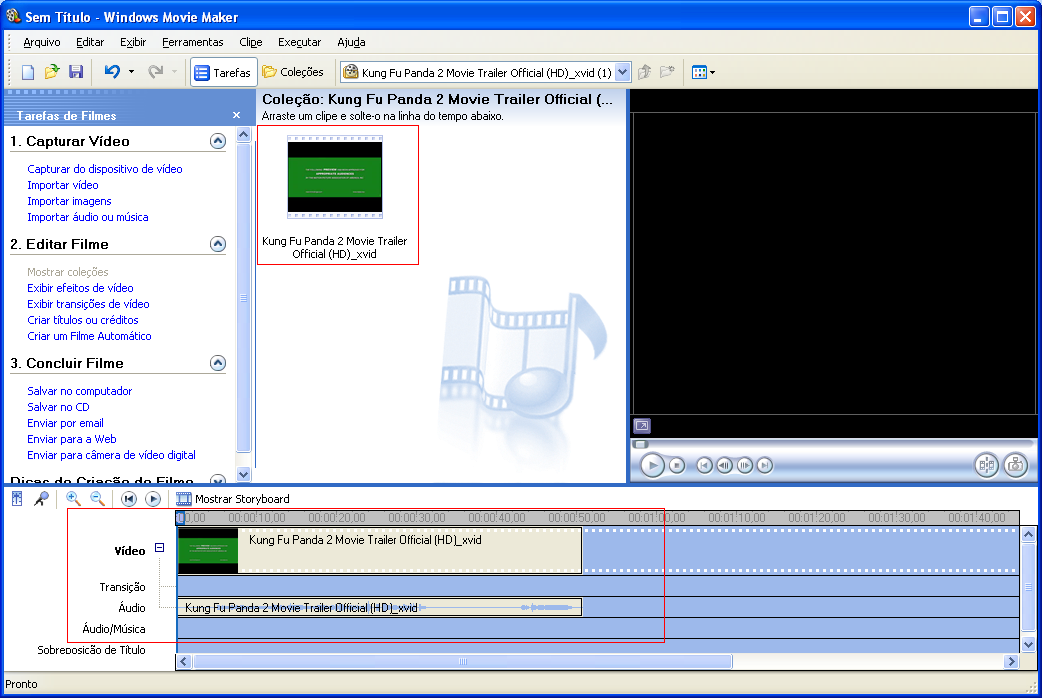This screenshot has width=1042, height=698.
Task: Click the Enviar por email link
Action: click(65, 423)
